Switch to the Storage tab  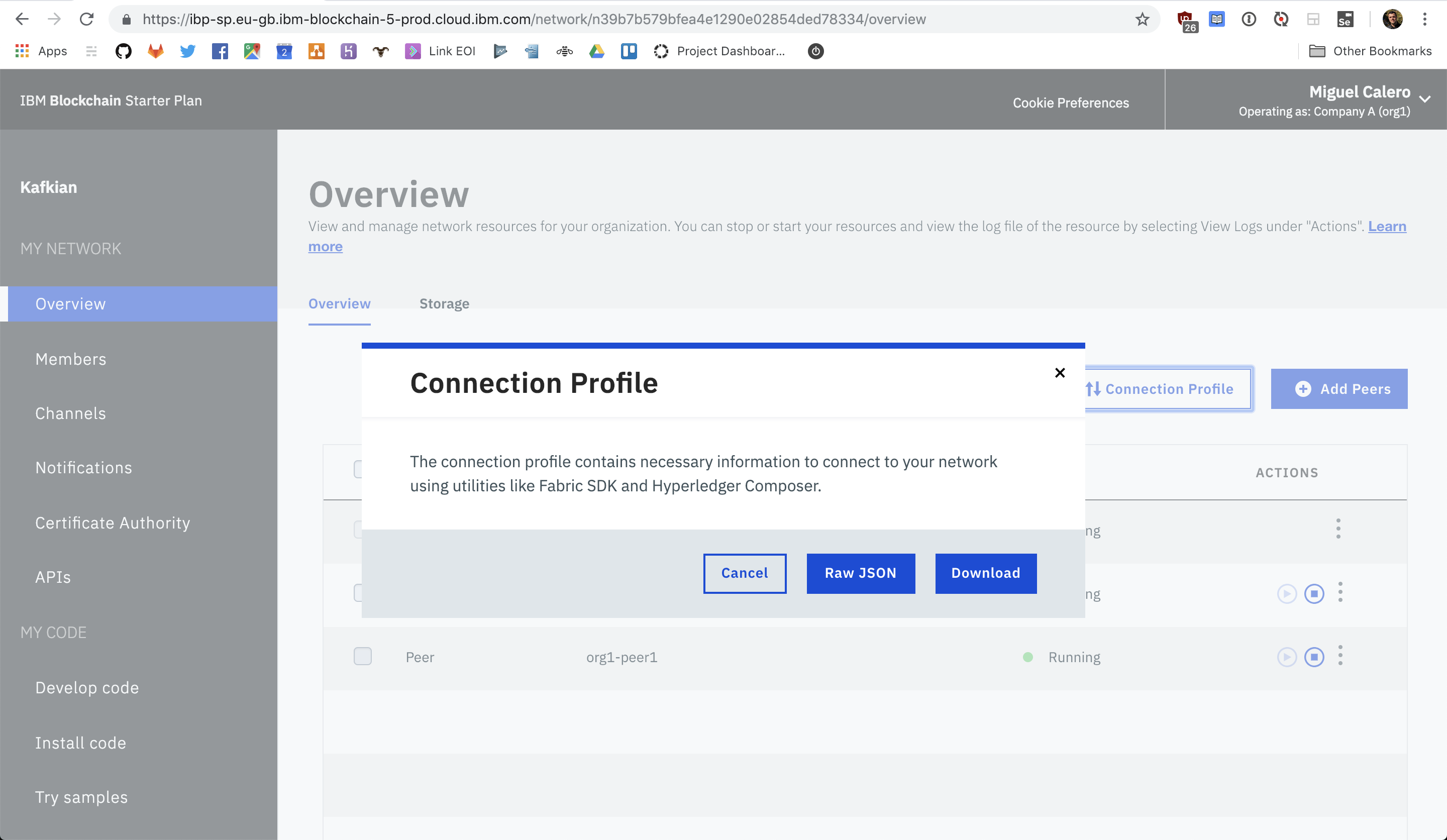(444, 304)
